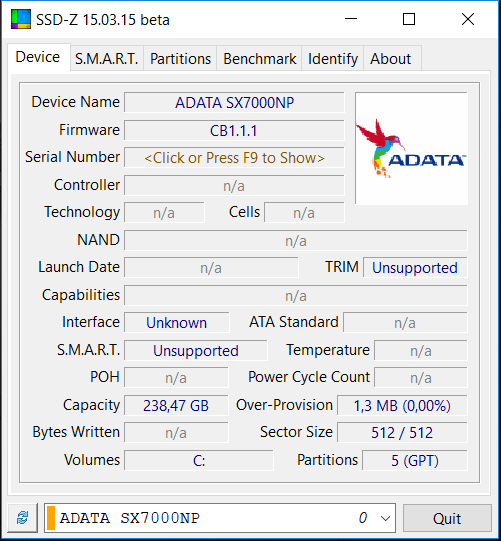Click the Quit button
The image size is (501, 541).
coord(447,518)
